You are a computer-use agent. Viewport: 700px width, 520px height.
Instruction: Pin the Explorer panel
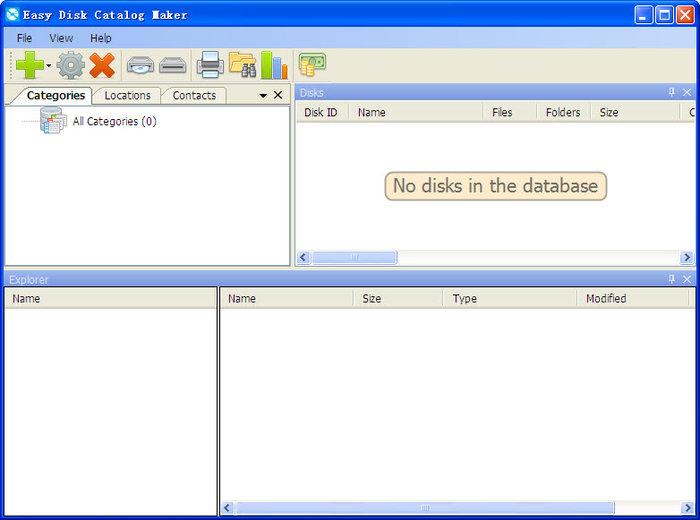pyautogui.click(x=671, y=279)
